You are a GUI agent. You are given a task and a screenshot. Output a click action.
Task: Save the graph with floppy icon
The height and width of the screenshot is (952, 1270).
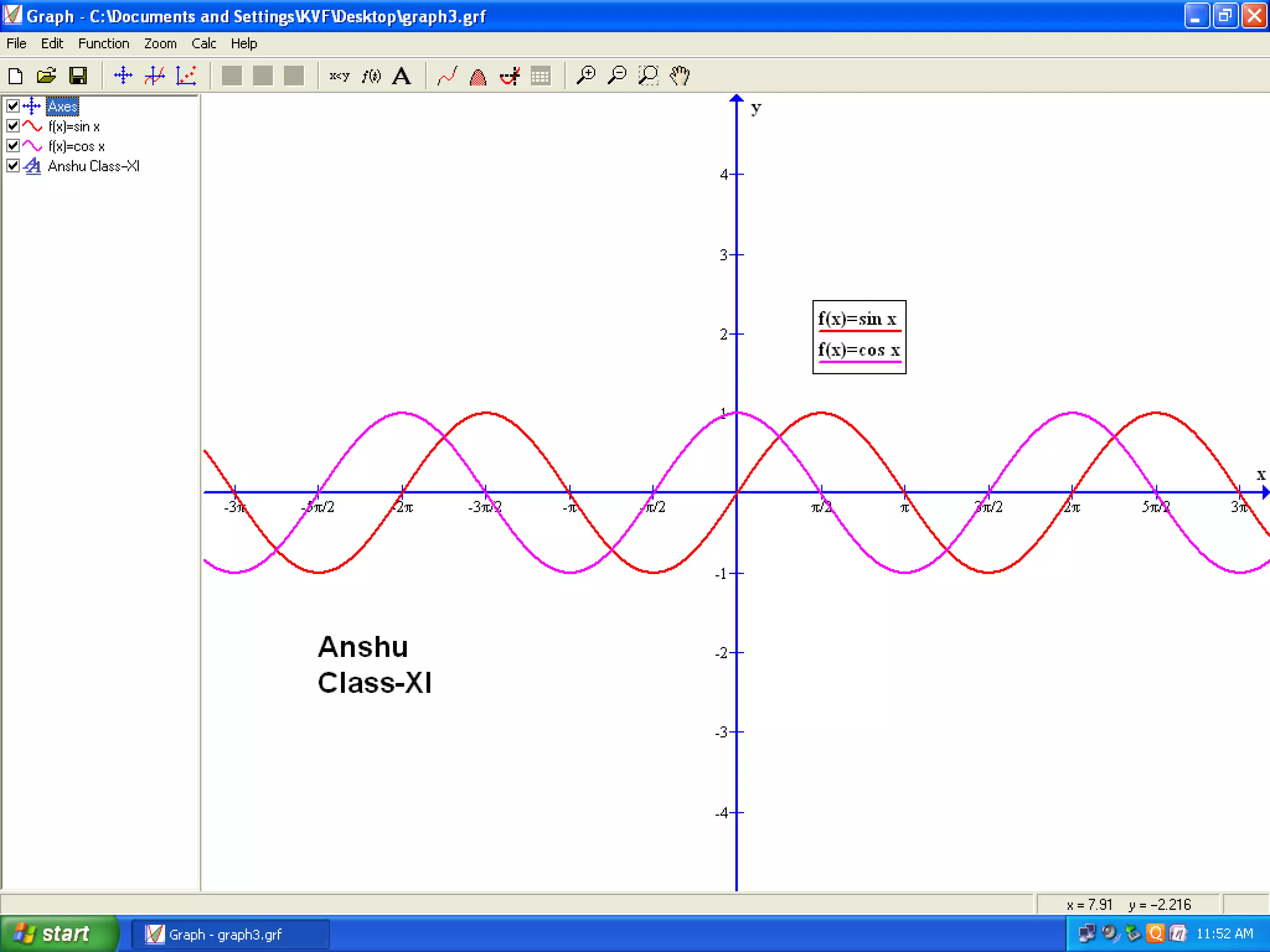[x=78, y=76]
